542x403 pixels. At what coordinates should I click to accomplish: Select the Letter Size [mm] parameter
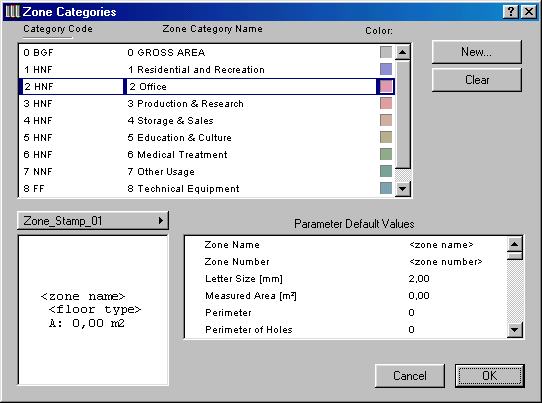pyautogui.click(x=346, y=279)
